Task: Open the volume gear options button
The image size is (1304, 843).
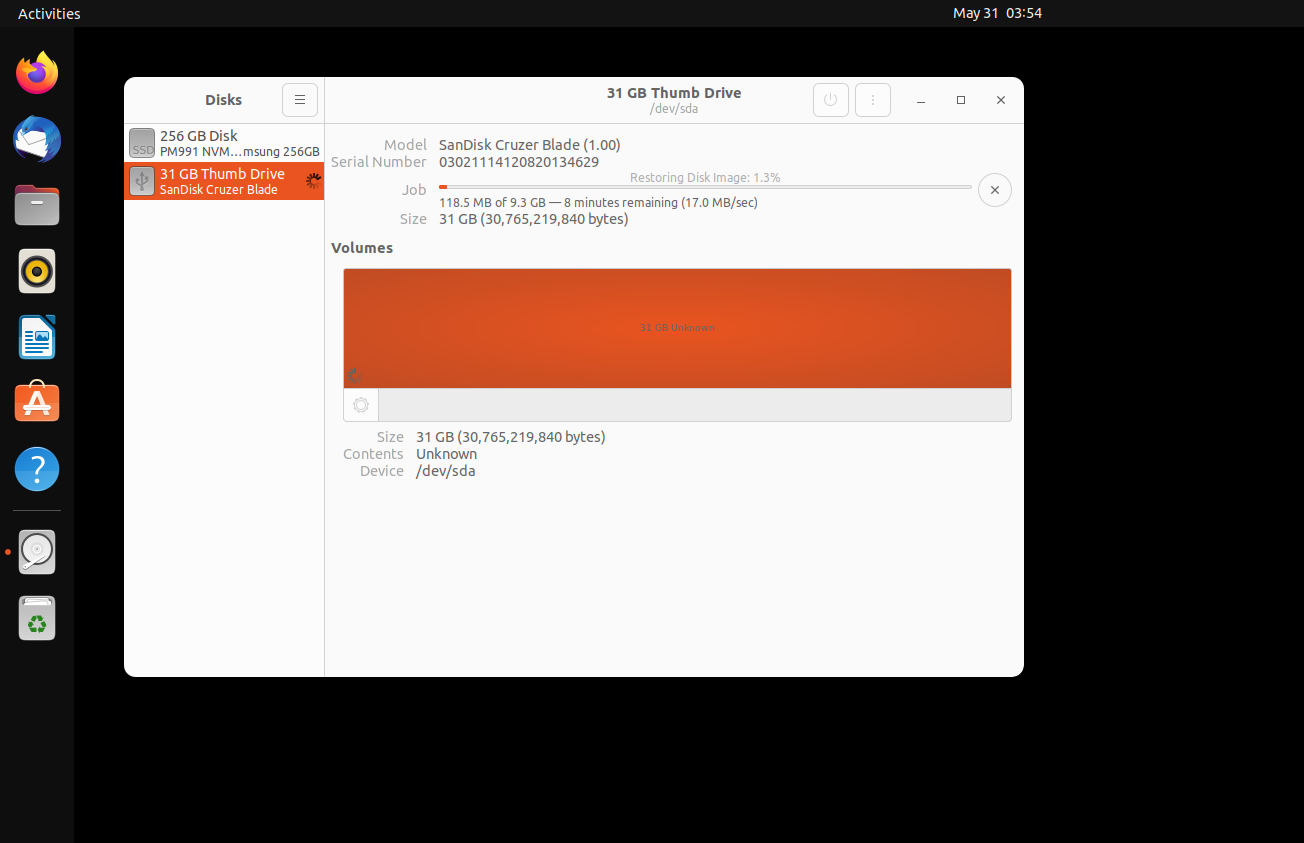Action: 361,405
